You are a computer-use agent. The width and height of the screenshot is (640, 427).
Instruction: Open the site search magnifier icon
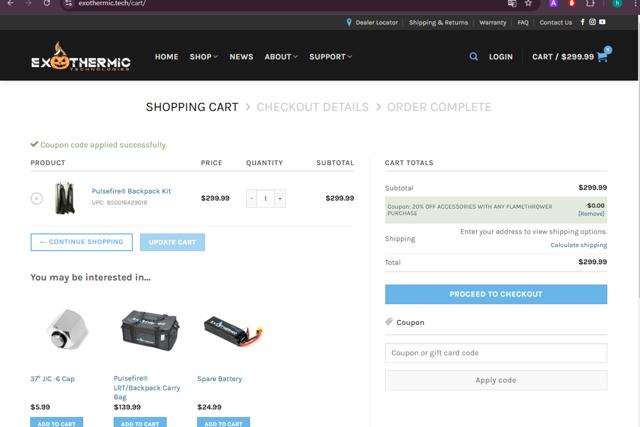(473, 56)
